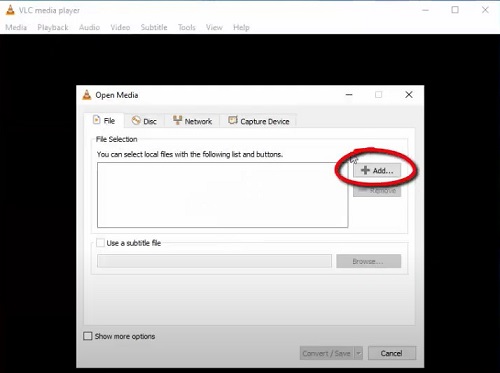Viewport: 500px width, 373px height.
Task: Open the Convert / Save dropdown arrow
Action: pos(358,353)
